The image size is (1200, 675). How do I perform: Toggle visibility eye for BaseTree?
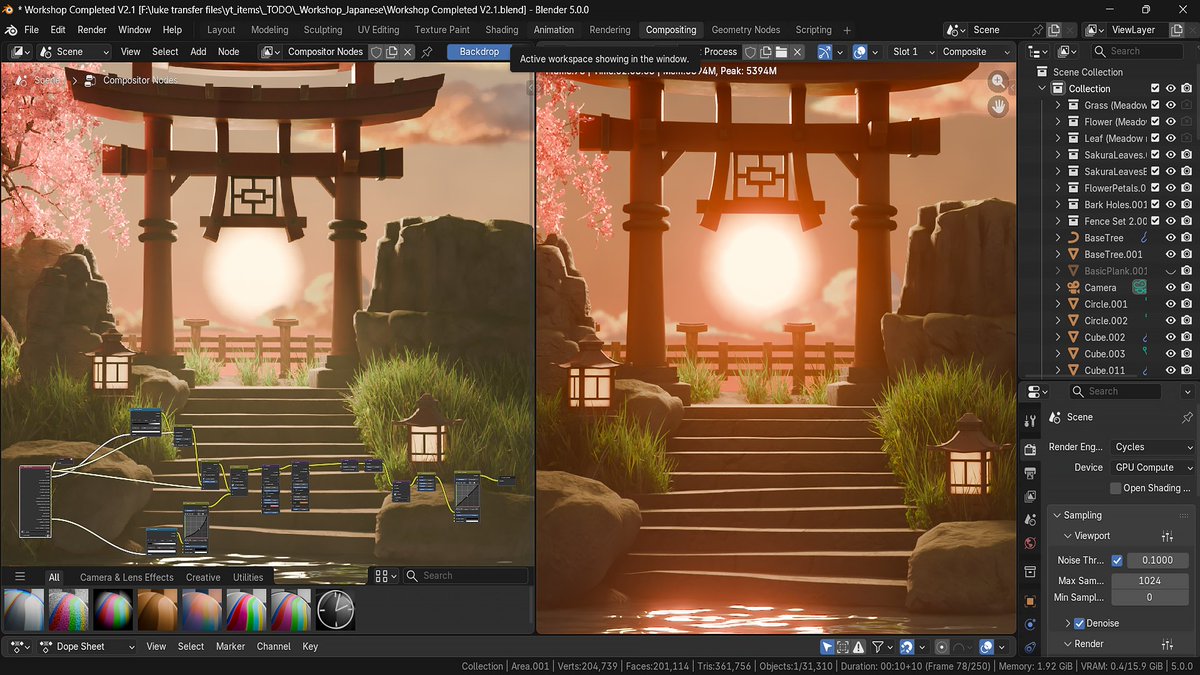[1171, 238]
